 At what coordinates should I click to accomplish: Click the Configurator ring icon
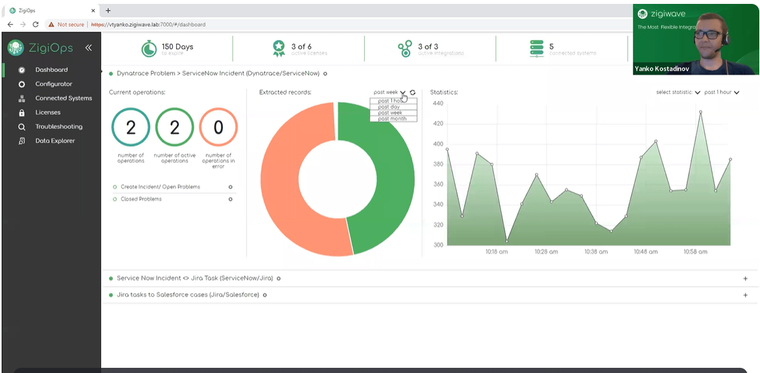21,84
